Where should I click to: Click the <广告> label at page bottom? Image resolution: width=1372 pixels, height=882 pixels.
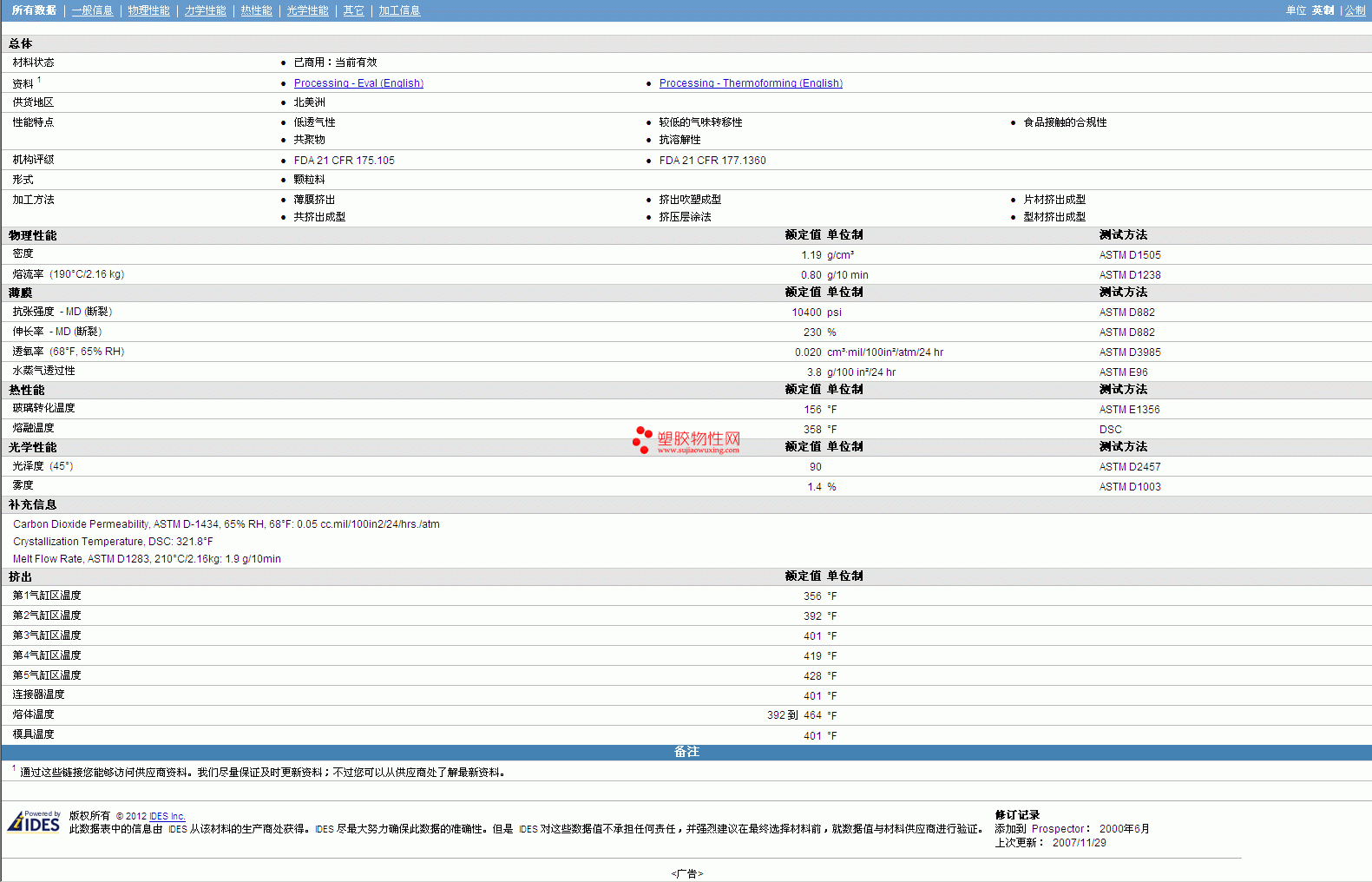pyautogui.click(x=686, y=873)
